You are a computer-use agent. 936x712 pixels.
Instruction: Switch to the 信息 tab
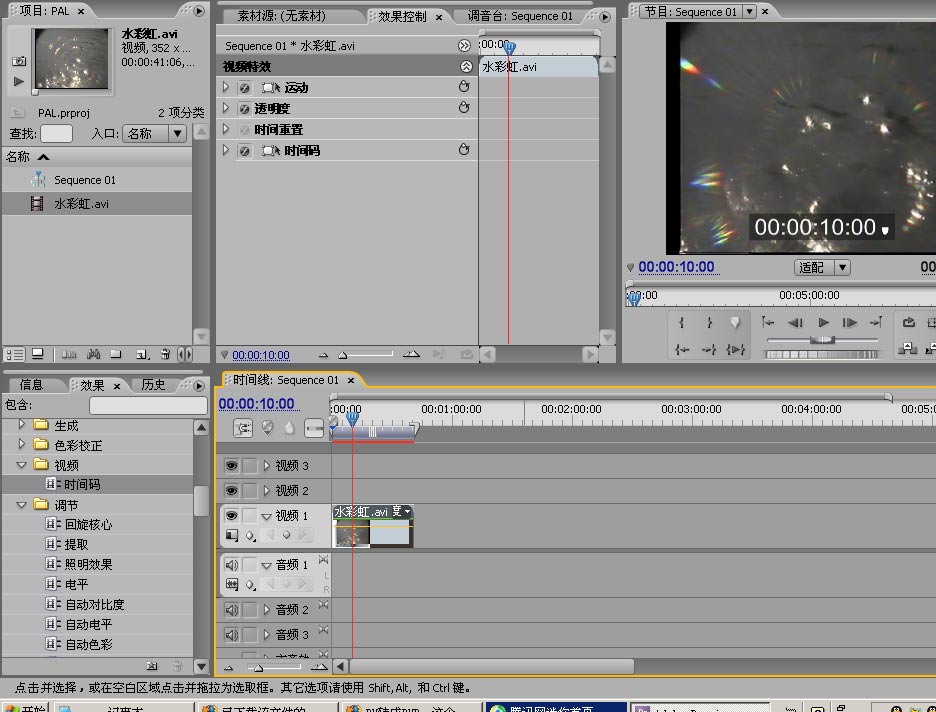coord(31,385)
